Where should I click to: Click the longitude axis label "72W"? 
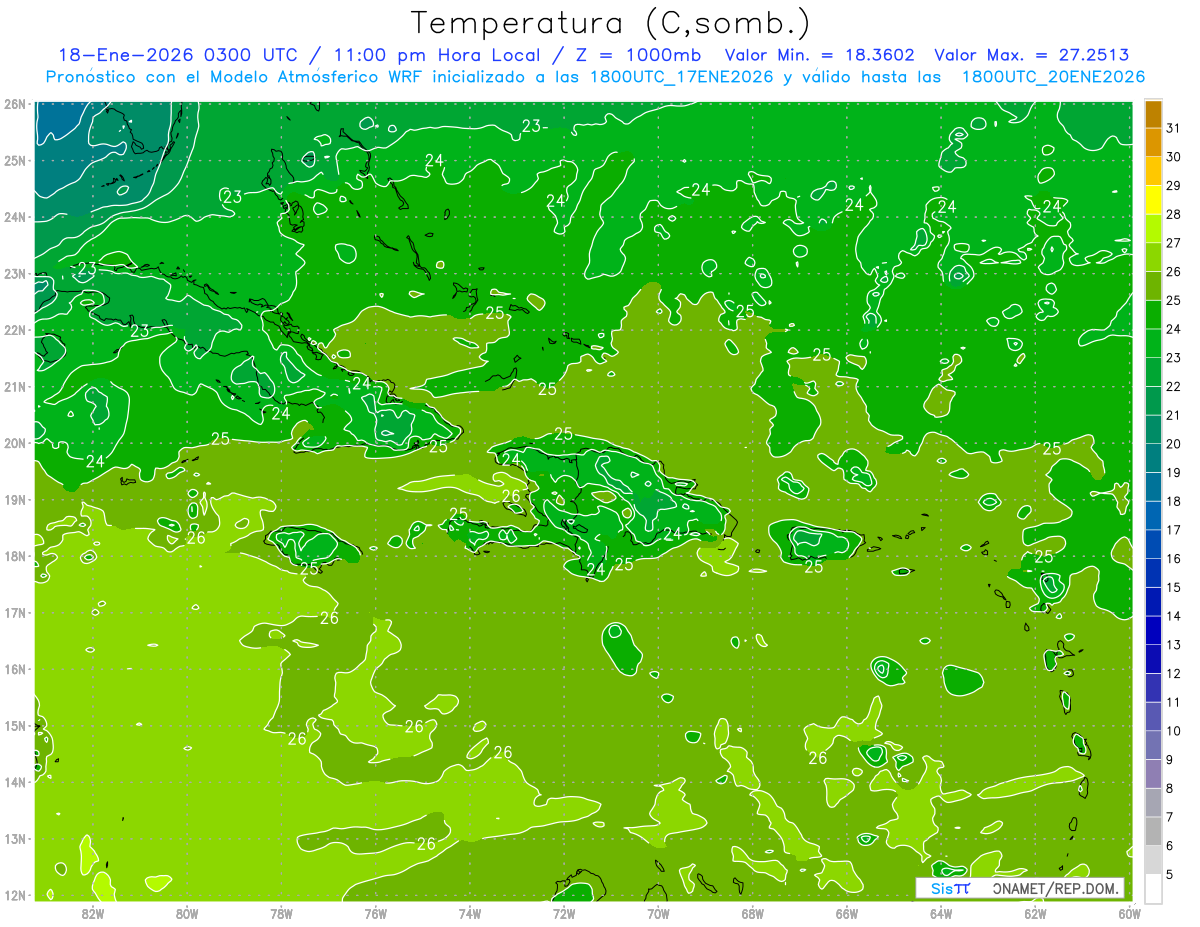point(564,913)
